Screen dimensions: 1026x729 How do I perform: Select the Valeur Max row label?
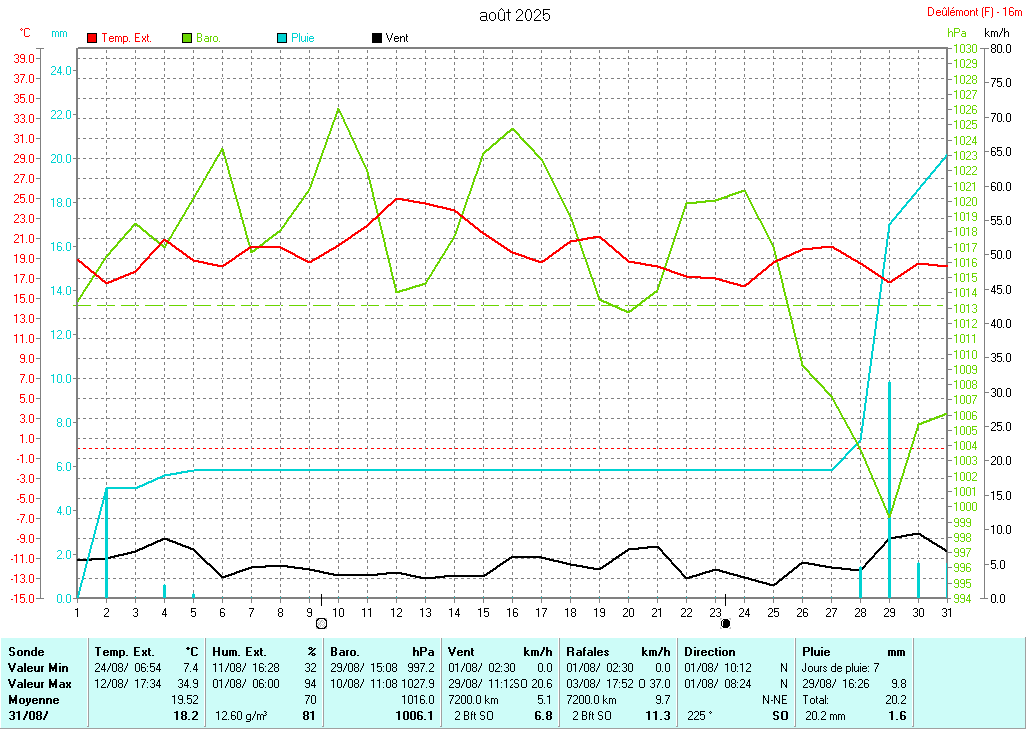pos(37,683)
